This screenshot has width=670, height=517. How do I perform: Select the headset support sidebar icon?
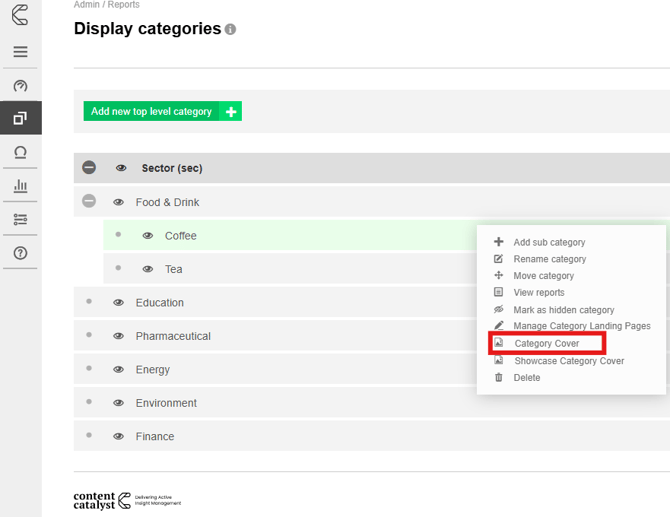tap(20, 152)
